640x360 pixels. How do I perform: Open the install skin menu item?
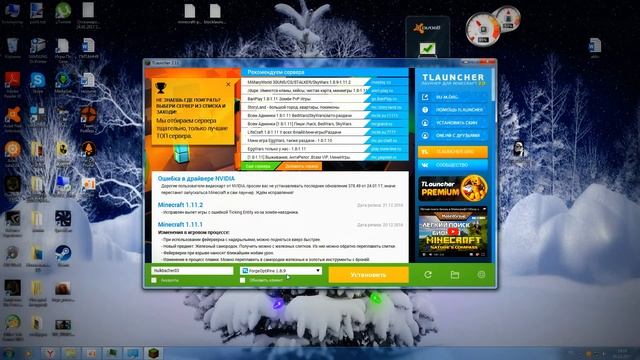point(452,122)
